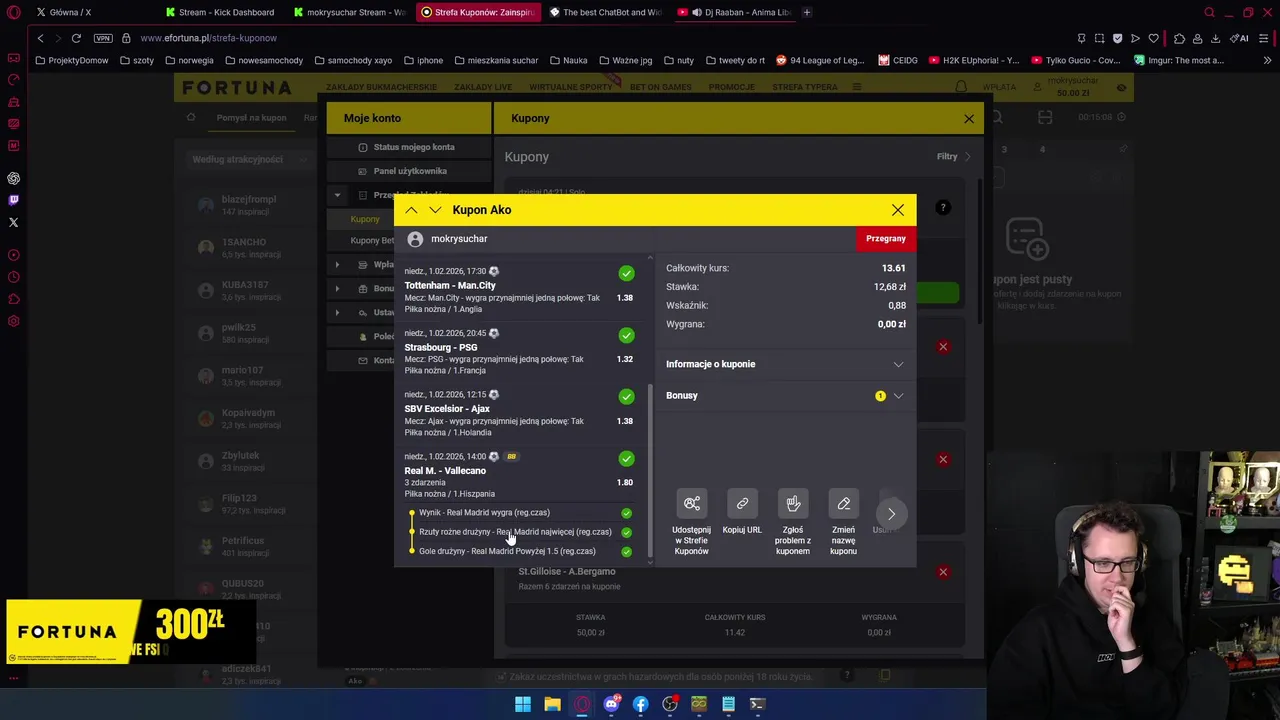
Task: Click the Opera logo menu button
Action: coord(13,13)
